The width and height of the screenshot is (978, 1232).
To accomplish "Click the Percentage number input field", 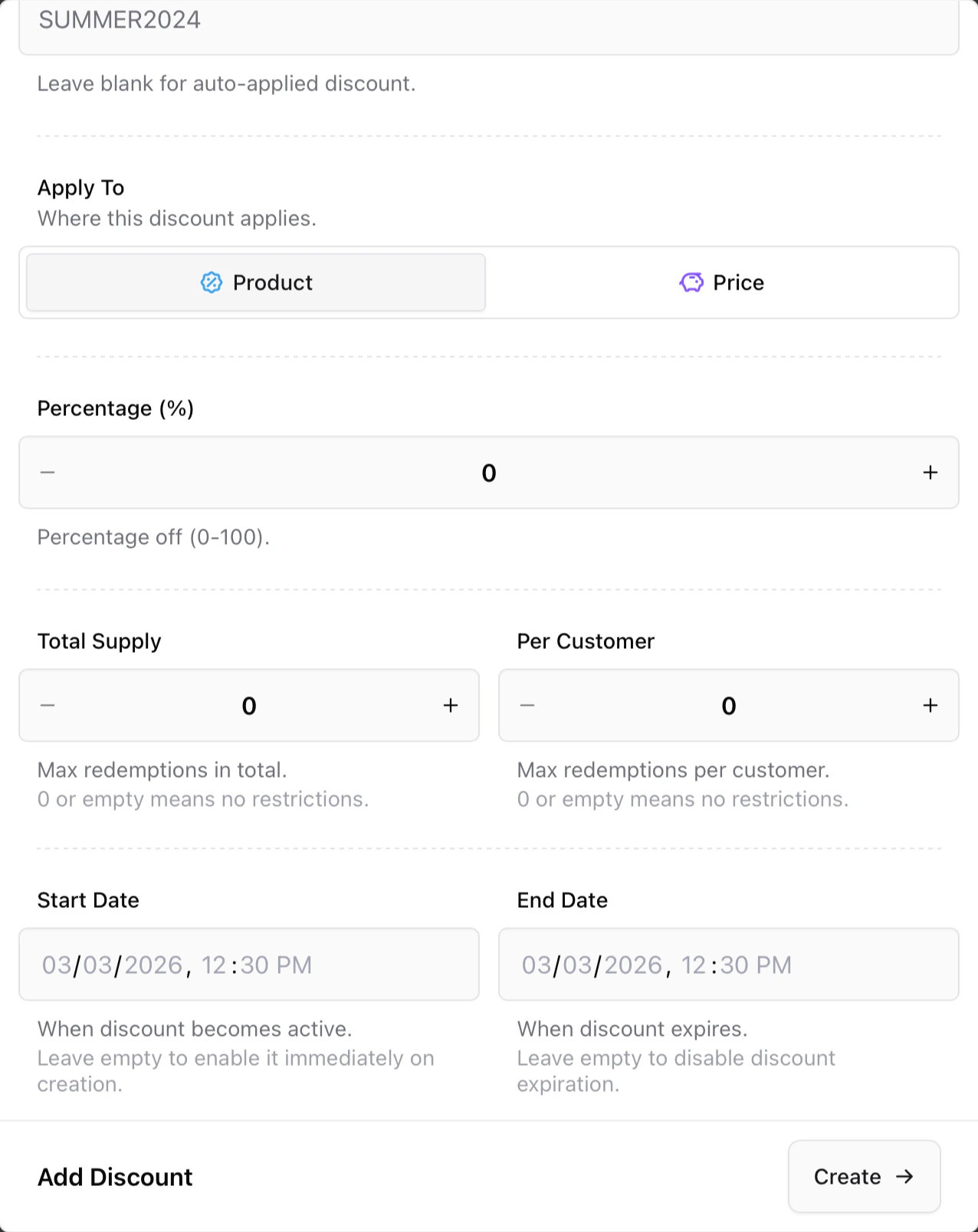I will [489, 473].
